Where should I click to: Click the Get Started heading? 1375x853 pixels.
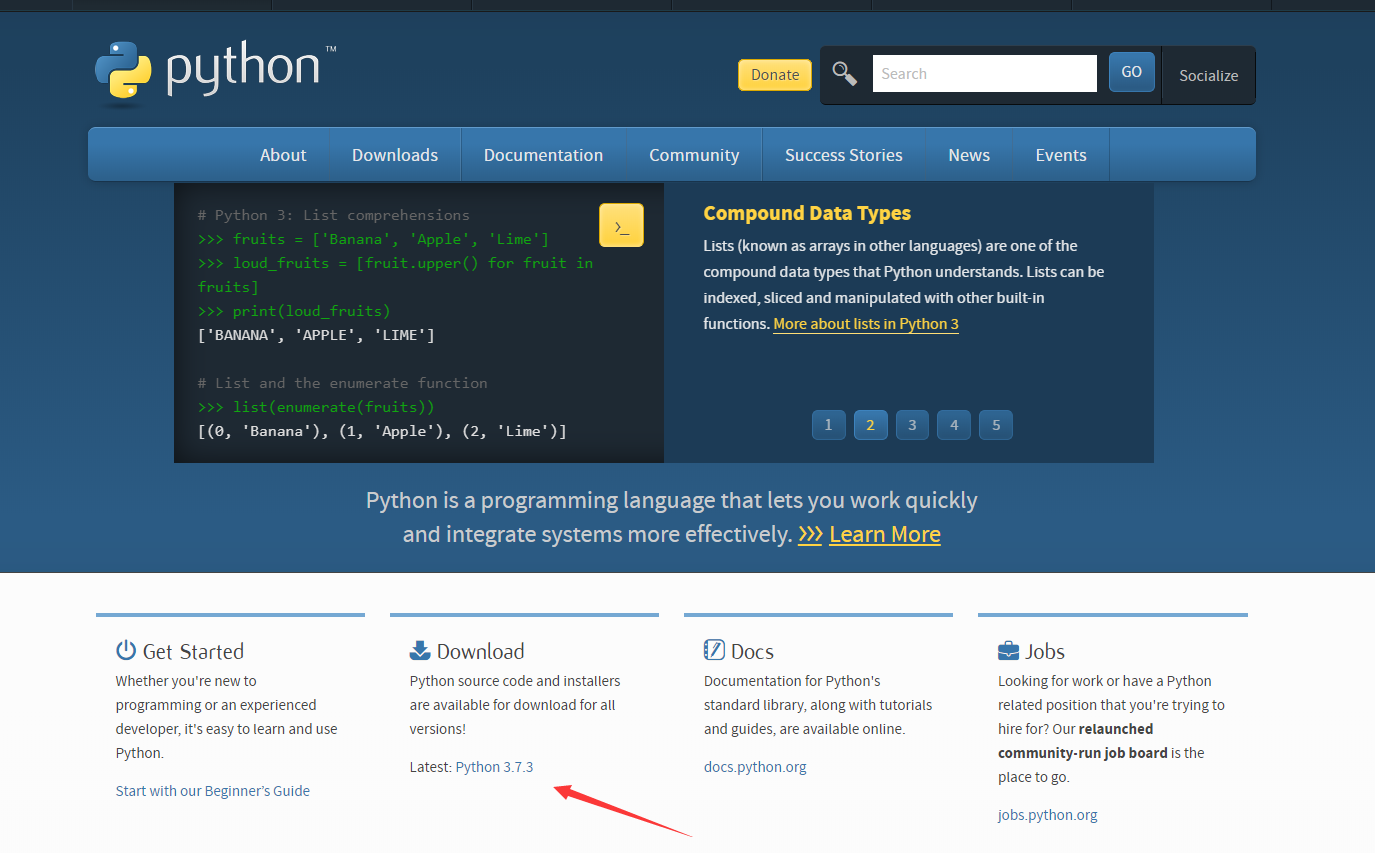[193, 651]
